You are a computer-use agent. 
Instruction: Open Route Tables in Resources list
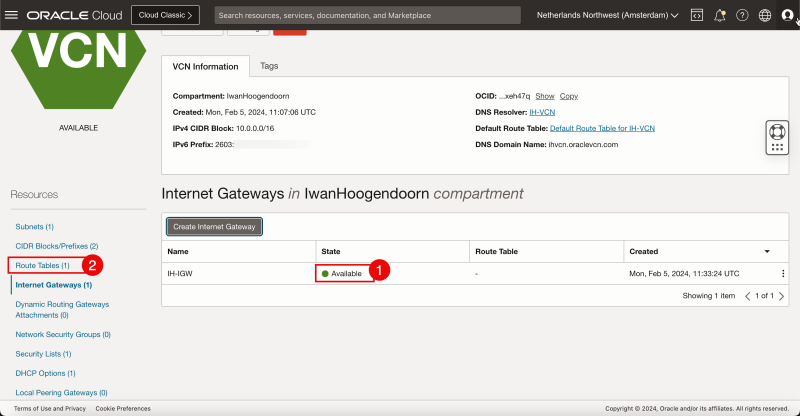[42, 265]
